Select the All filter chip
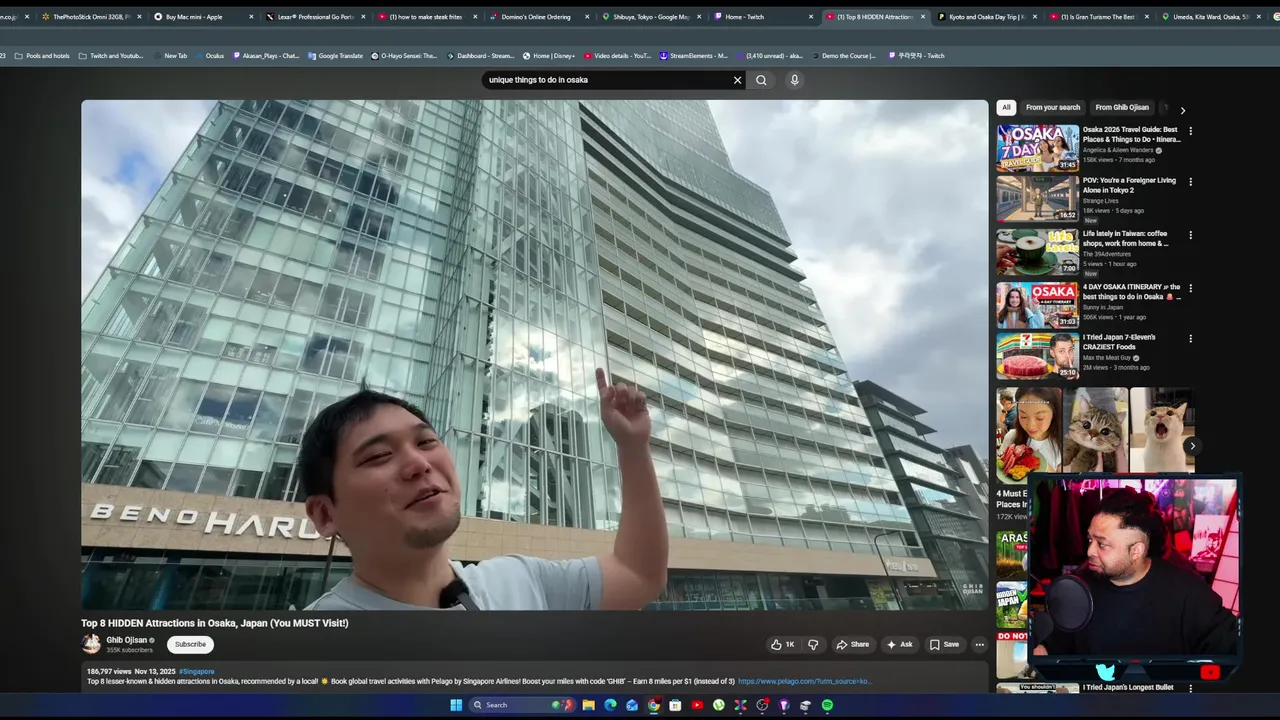Viewport: 1280px width, 720px height. [x=1006, y=107]
